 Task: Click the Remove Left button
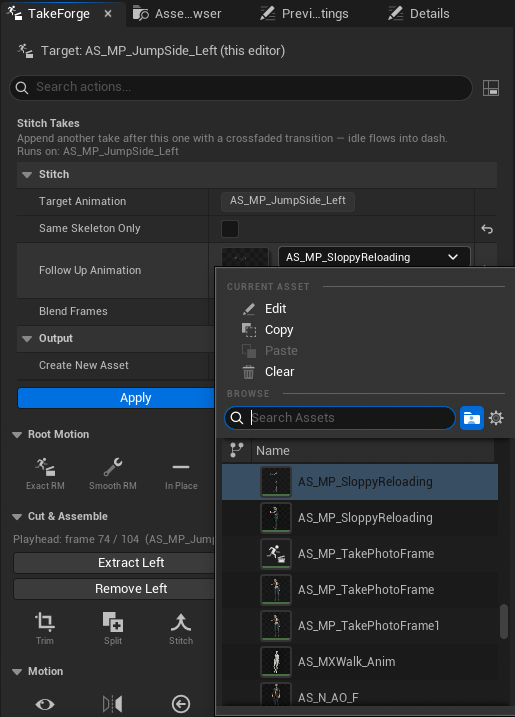pos(114,589)
